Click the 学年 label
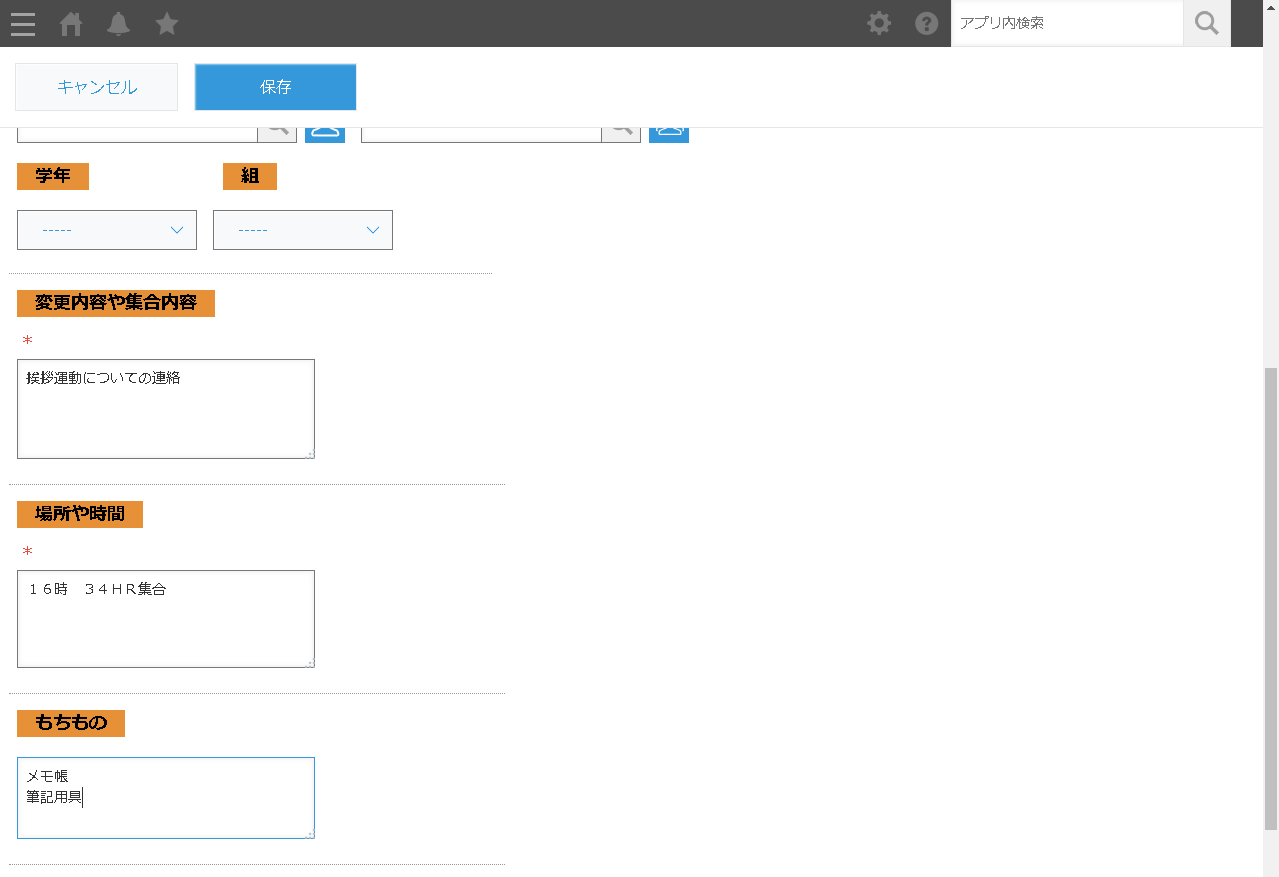 (x=53, y=176)
